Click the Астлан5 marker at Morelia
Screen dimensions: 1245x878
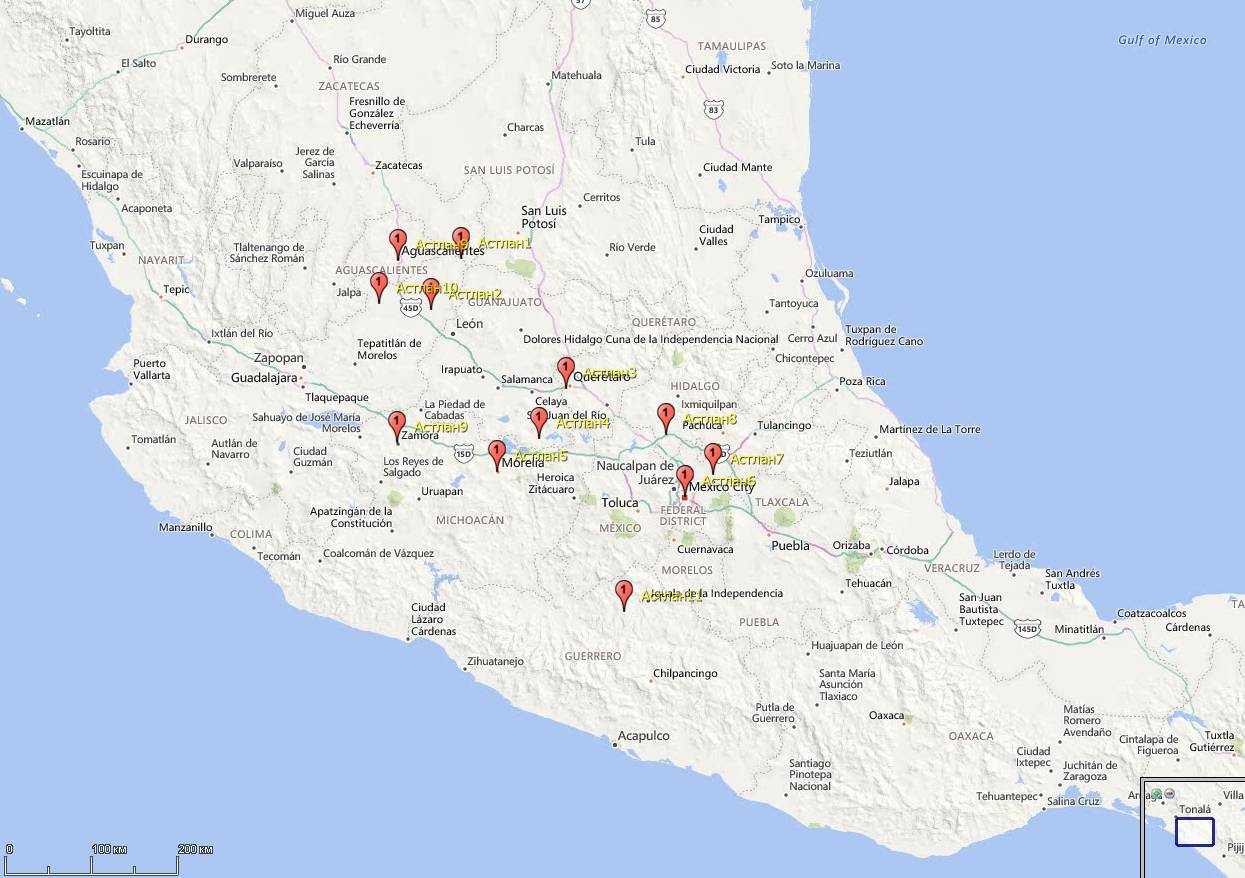497,454
